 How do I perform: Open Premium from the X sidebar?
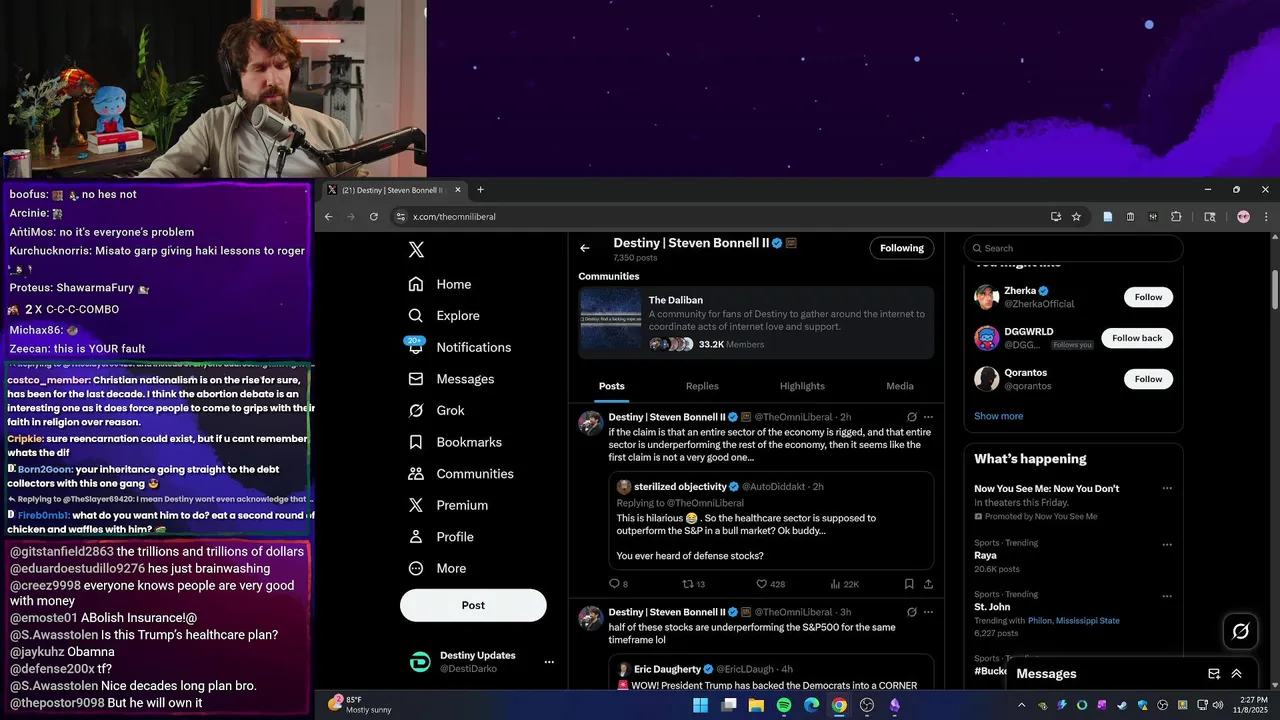(x=448, y=505)
